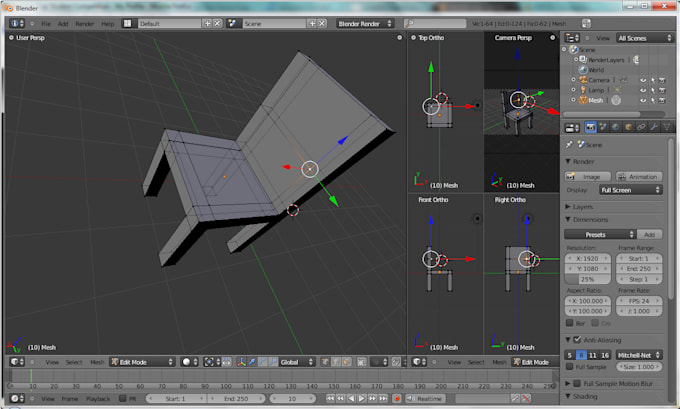Click the FPS 24 field
Viewport: 680px width, 409px height.
(x=639, y=300)
